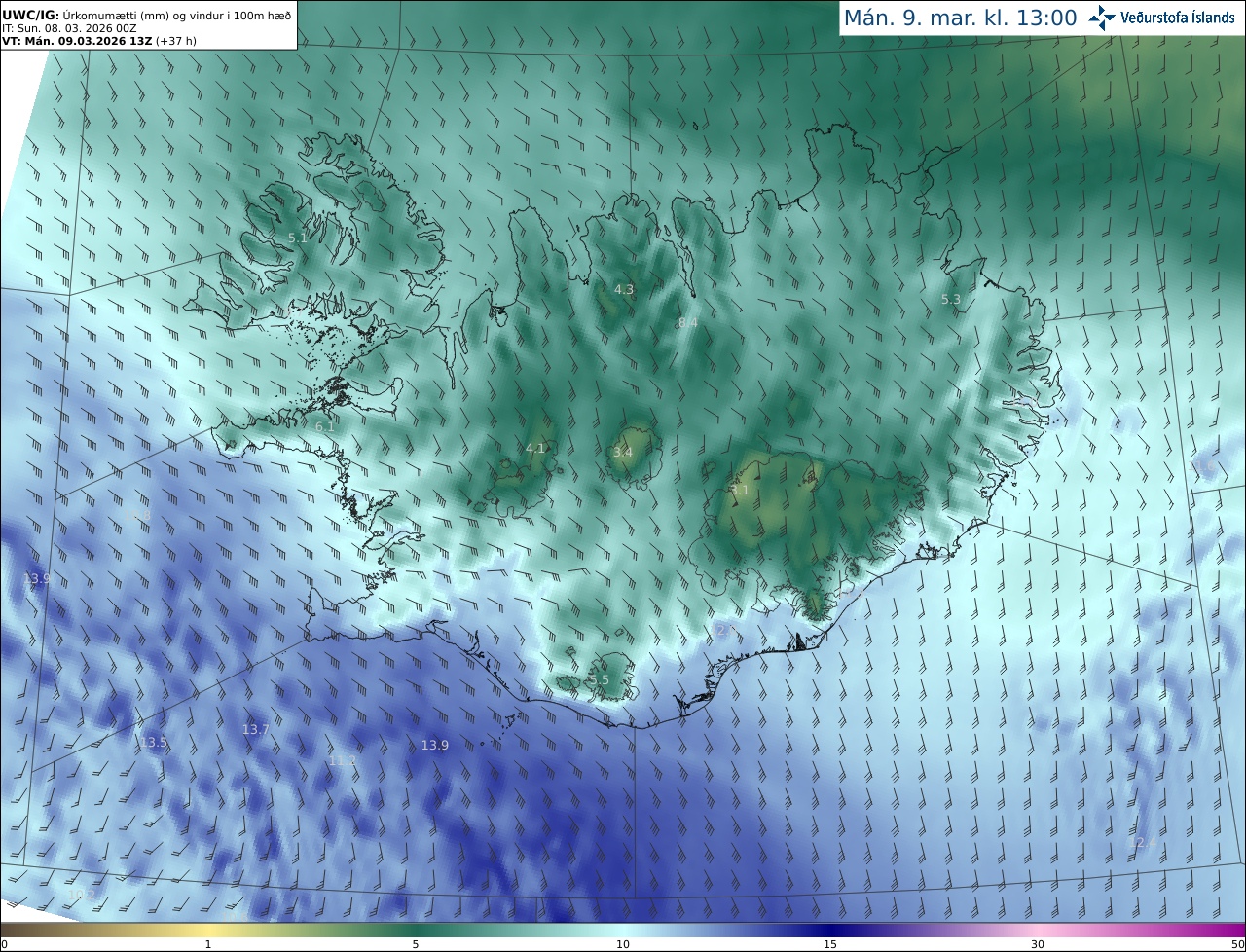
Task: Select the header 'Mán. 9. mar. kl. 13:00'
Action: point(960,18)
